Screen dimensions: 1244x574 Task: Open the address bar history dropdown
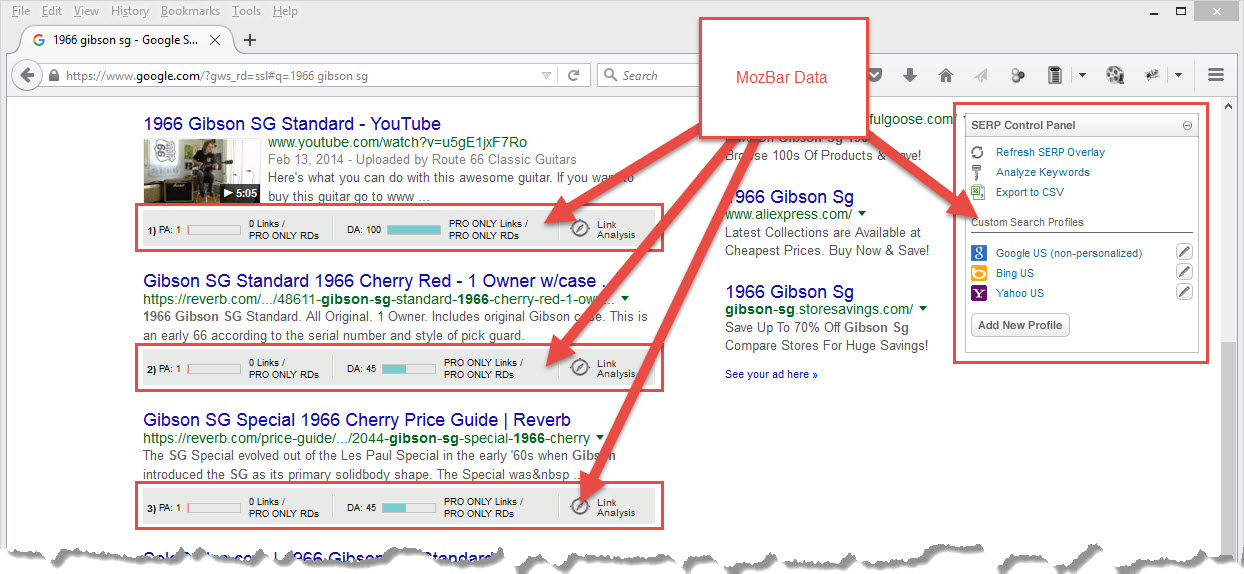(x=546, y=75)
